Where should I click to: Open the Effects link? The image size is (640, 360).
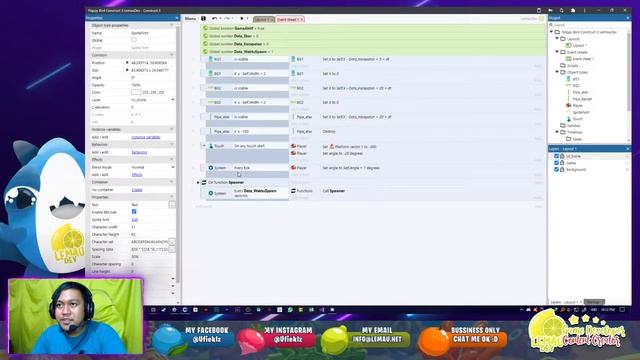(137, 175)
